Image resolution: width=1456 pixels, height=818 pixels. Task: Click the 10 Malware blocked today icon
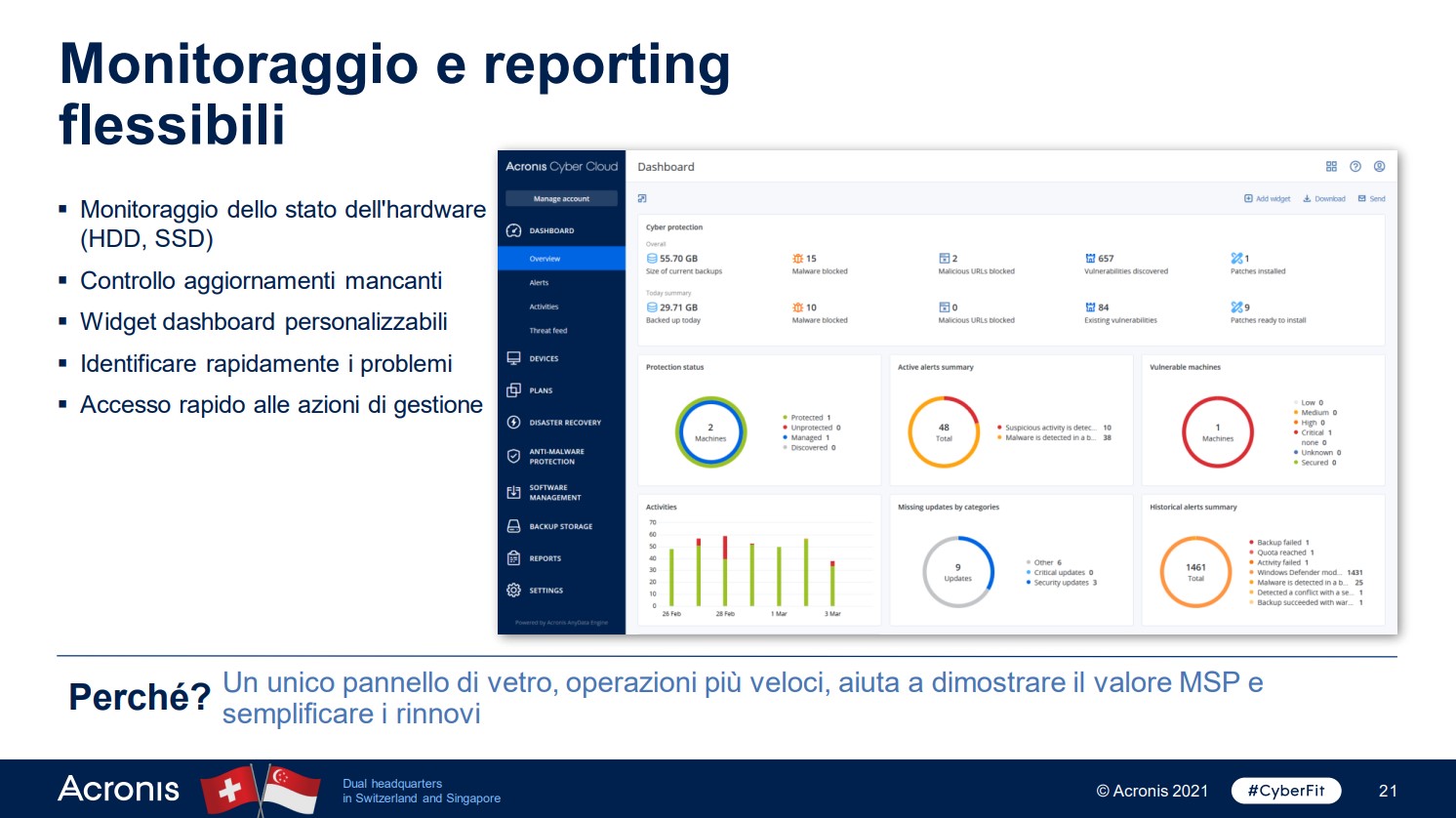[797, 307]
